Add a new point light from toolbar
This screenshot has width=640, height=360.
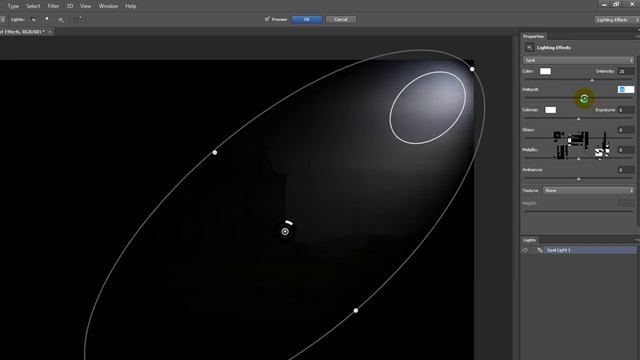47,20
